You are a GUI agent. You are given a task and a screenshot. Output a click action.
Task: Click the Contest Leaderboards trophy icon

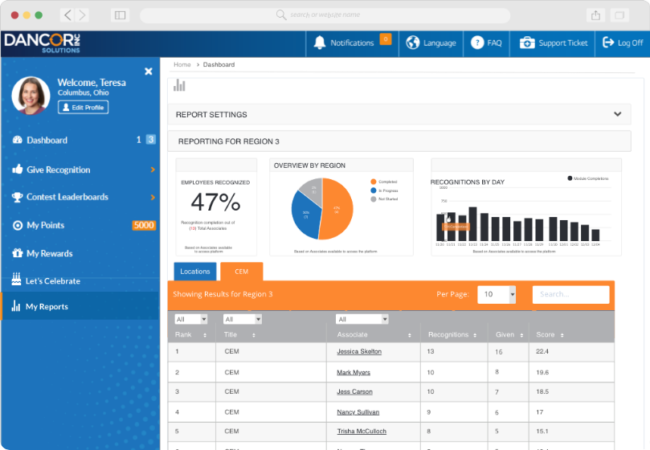point(17,197)
